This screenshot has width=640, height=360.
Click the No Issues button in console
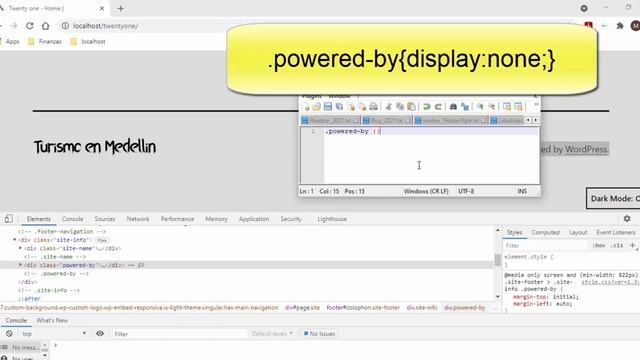(x=319, y=333)
